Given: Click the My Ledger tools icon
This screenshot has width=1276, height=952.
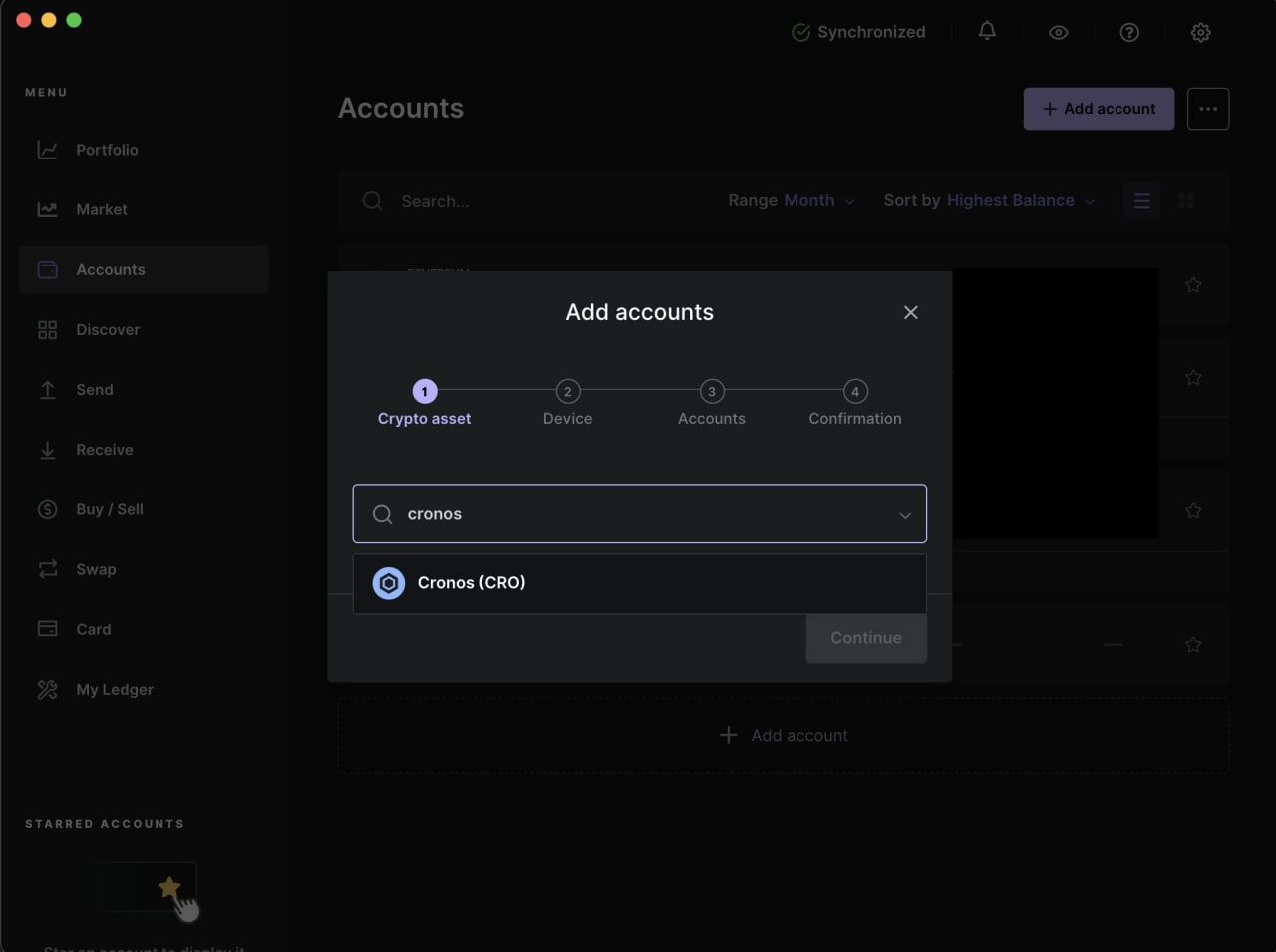Looking at the screenshot, I should [x=47, y=689].
